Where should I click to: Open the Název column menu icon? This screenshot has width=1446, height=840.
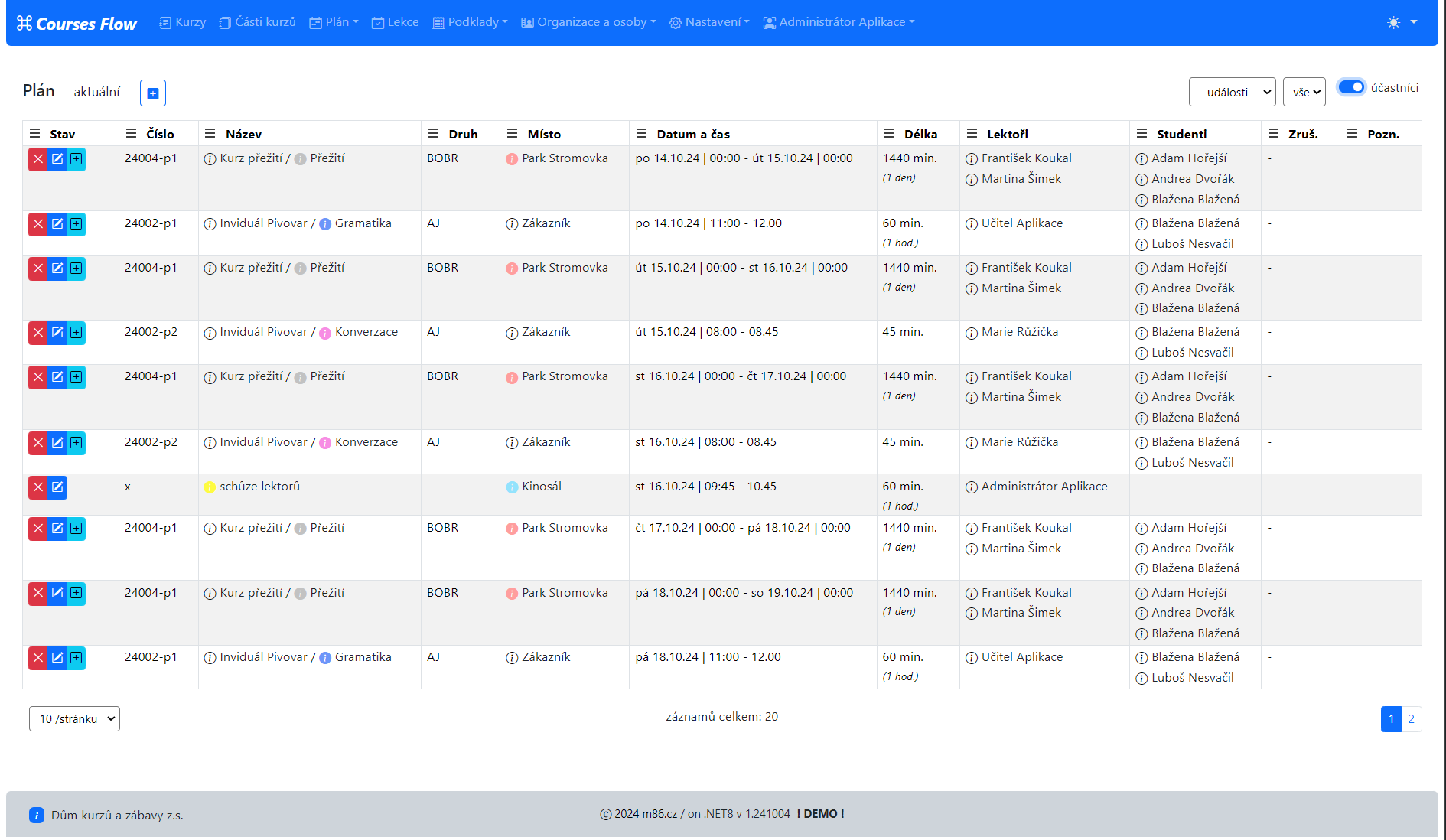coord(210,134)
